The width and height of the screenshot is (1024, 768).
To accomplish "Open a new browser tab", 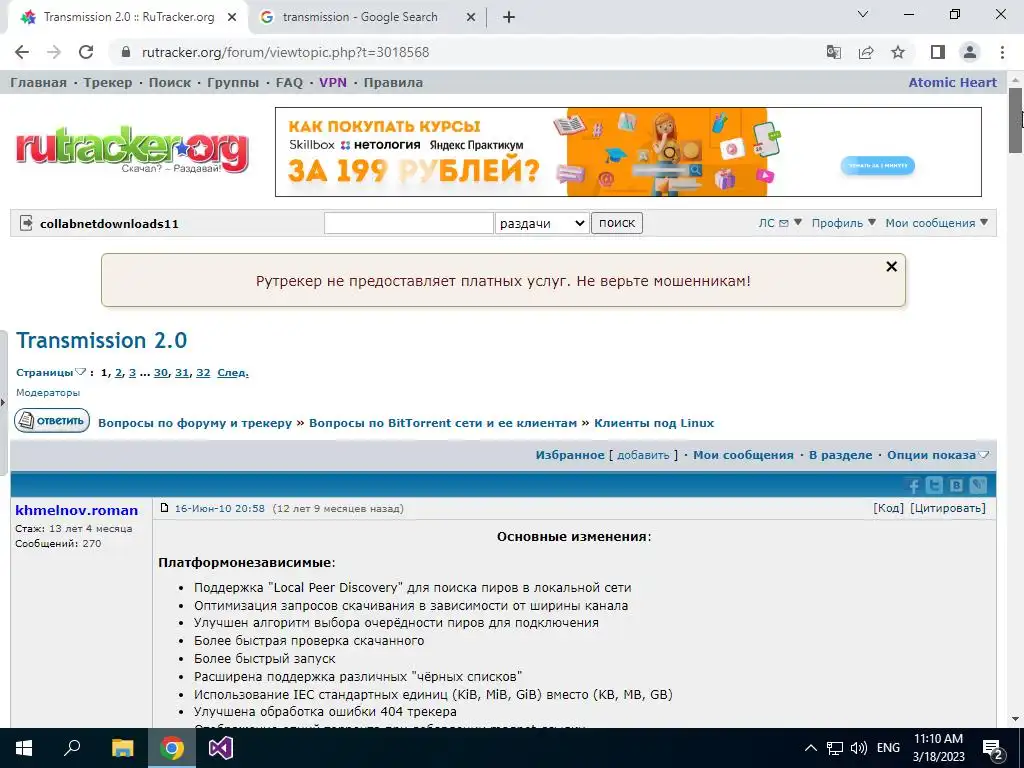I will [509, 17].
